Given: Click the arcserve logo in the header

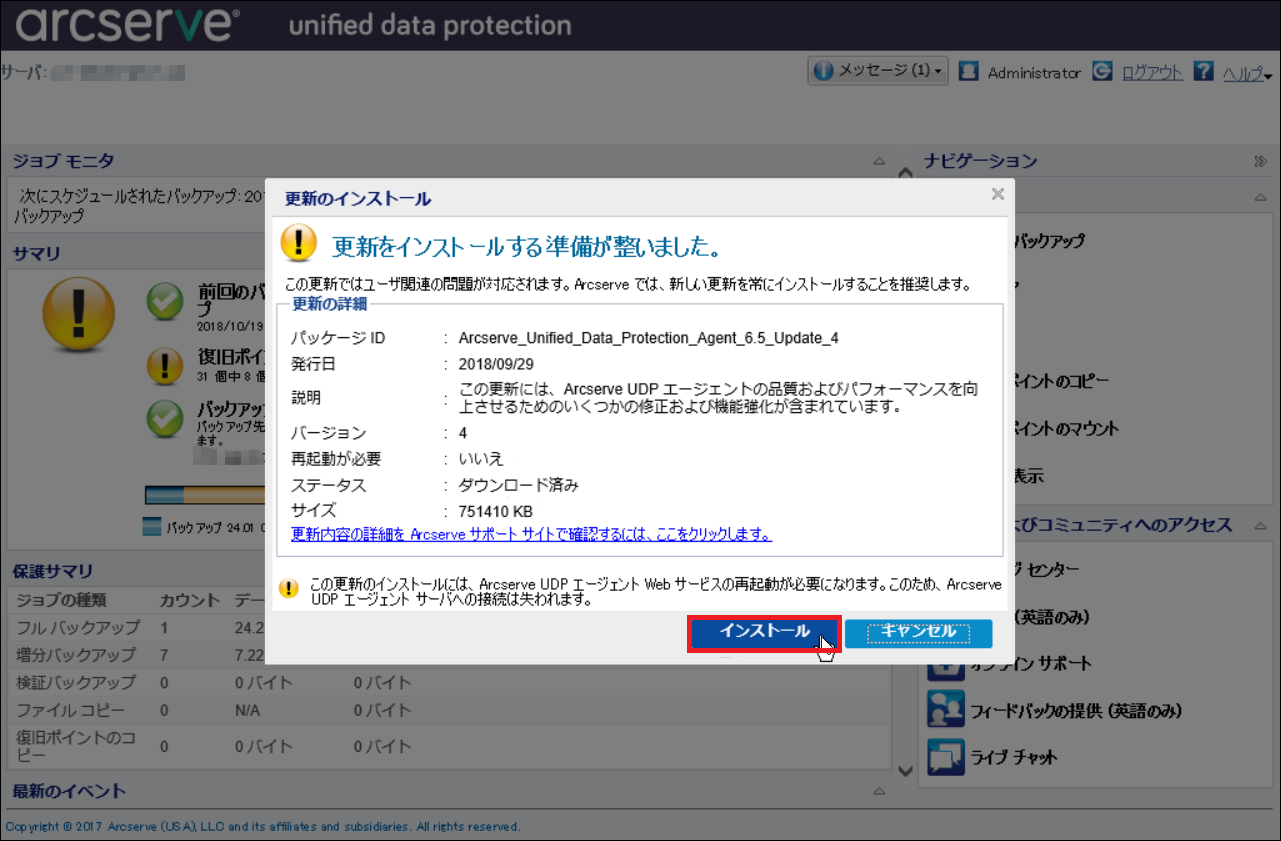Looking at the screenshot, I should 128,25.
